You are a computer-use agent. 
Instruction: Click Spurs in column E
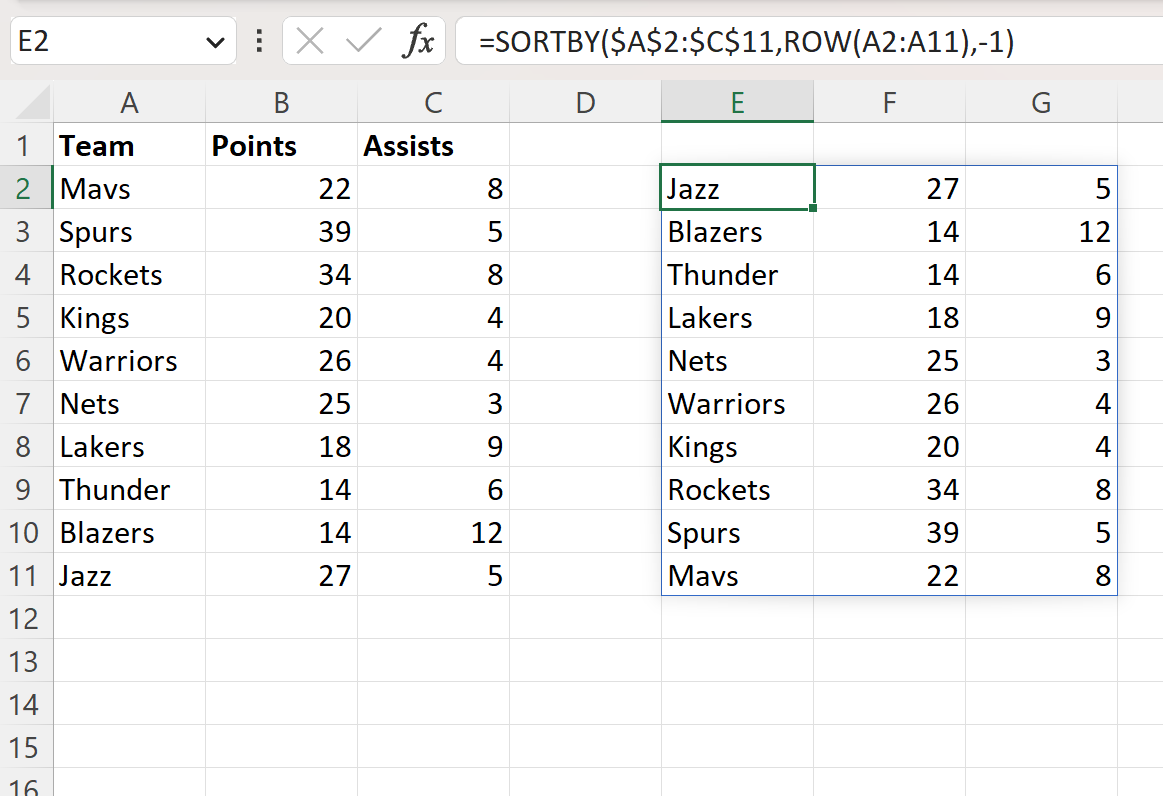coord(737,533)
